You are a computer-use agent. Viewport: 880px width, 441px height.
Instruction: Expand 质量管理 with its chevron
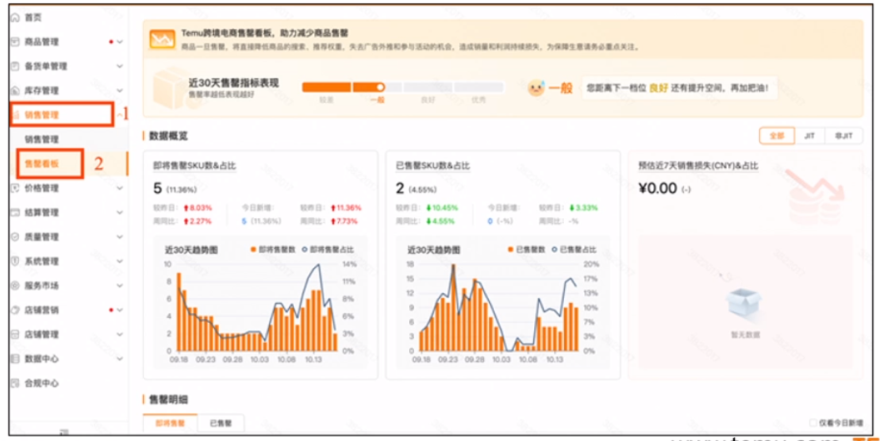pyautogui.click(x=120, y=237)
